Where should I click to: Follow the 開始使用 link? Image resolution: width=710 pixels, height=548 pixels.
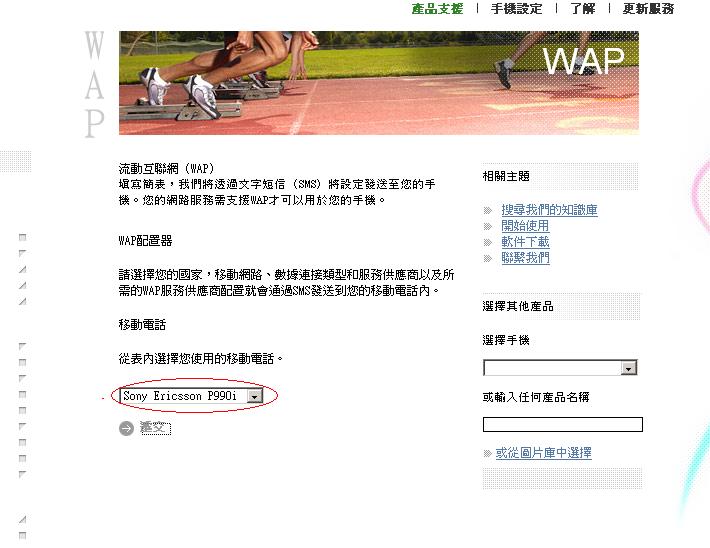(x=525, y=226)
